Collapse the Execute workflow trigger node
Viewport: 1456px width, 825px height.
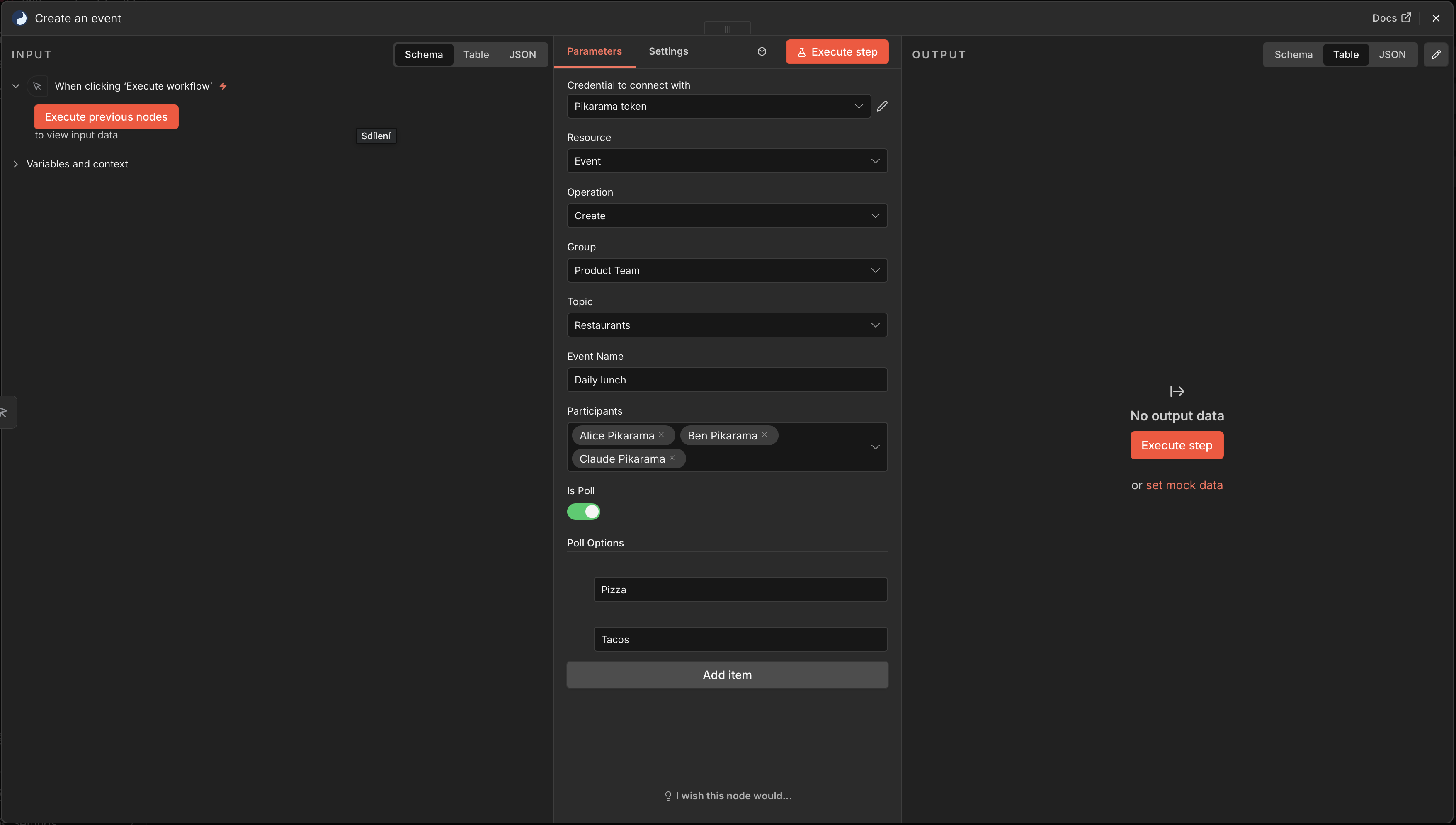[16, 86]
